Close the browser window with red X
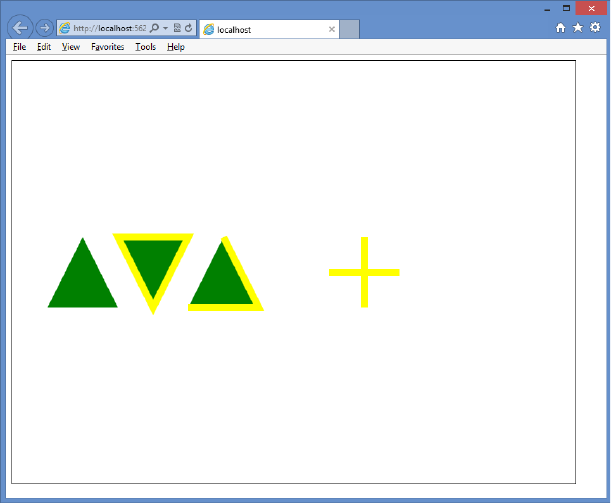611x503 pixels. [591, 8]
